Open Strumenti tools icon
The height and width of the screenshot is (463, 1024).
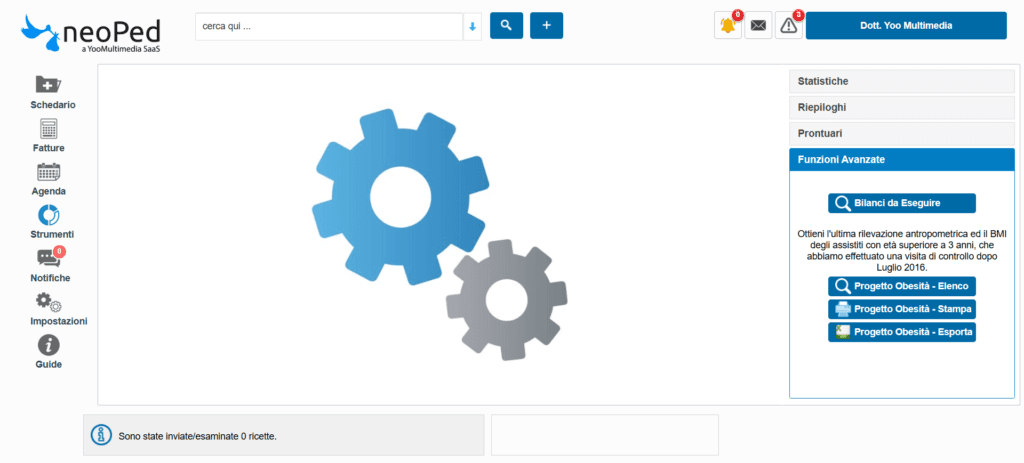tap(48, 215)
